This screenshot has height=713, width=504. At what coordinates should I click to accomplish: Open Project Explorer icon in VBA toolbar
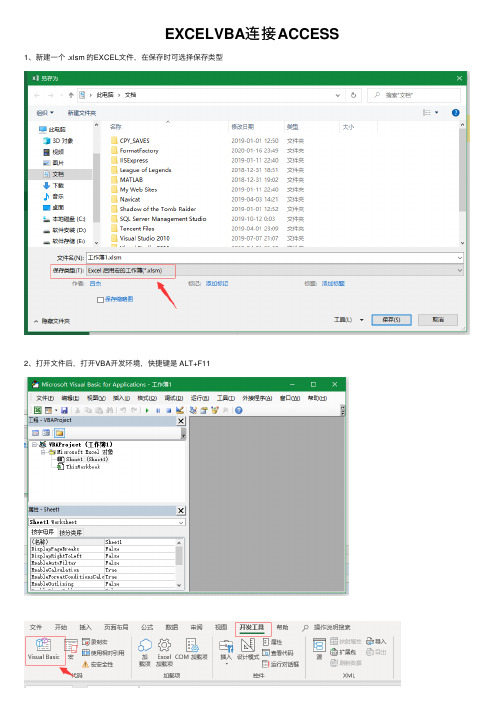[x=193, y=410]
